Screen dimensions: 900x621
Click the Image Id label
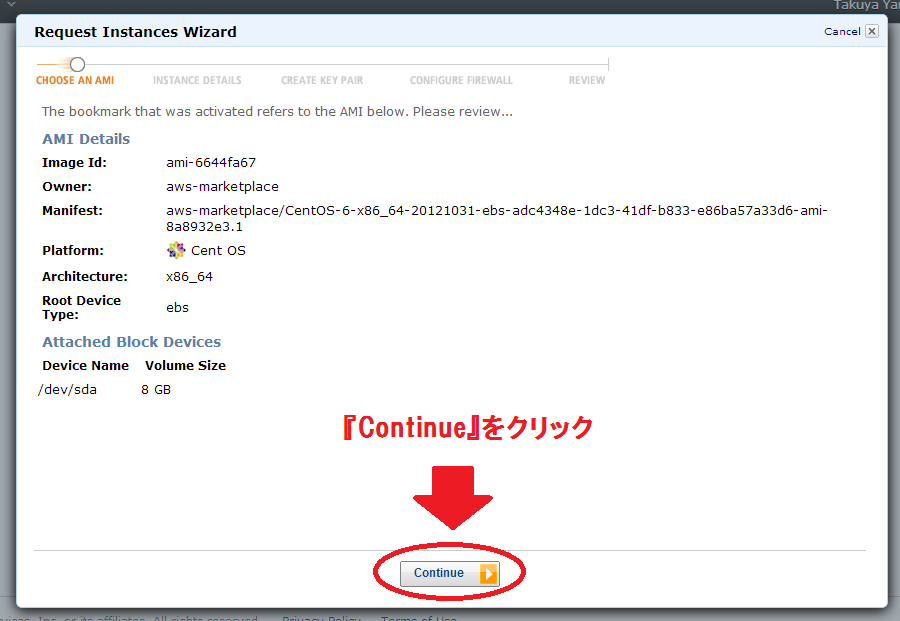tap(75, 163)
